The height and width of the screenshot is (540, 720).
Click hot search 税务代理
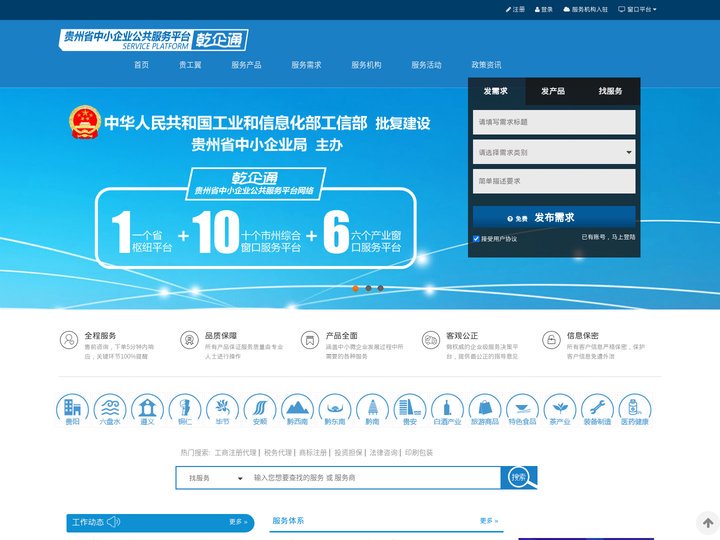[x=278, y=452]
